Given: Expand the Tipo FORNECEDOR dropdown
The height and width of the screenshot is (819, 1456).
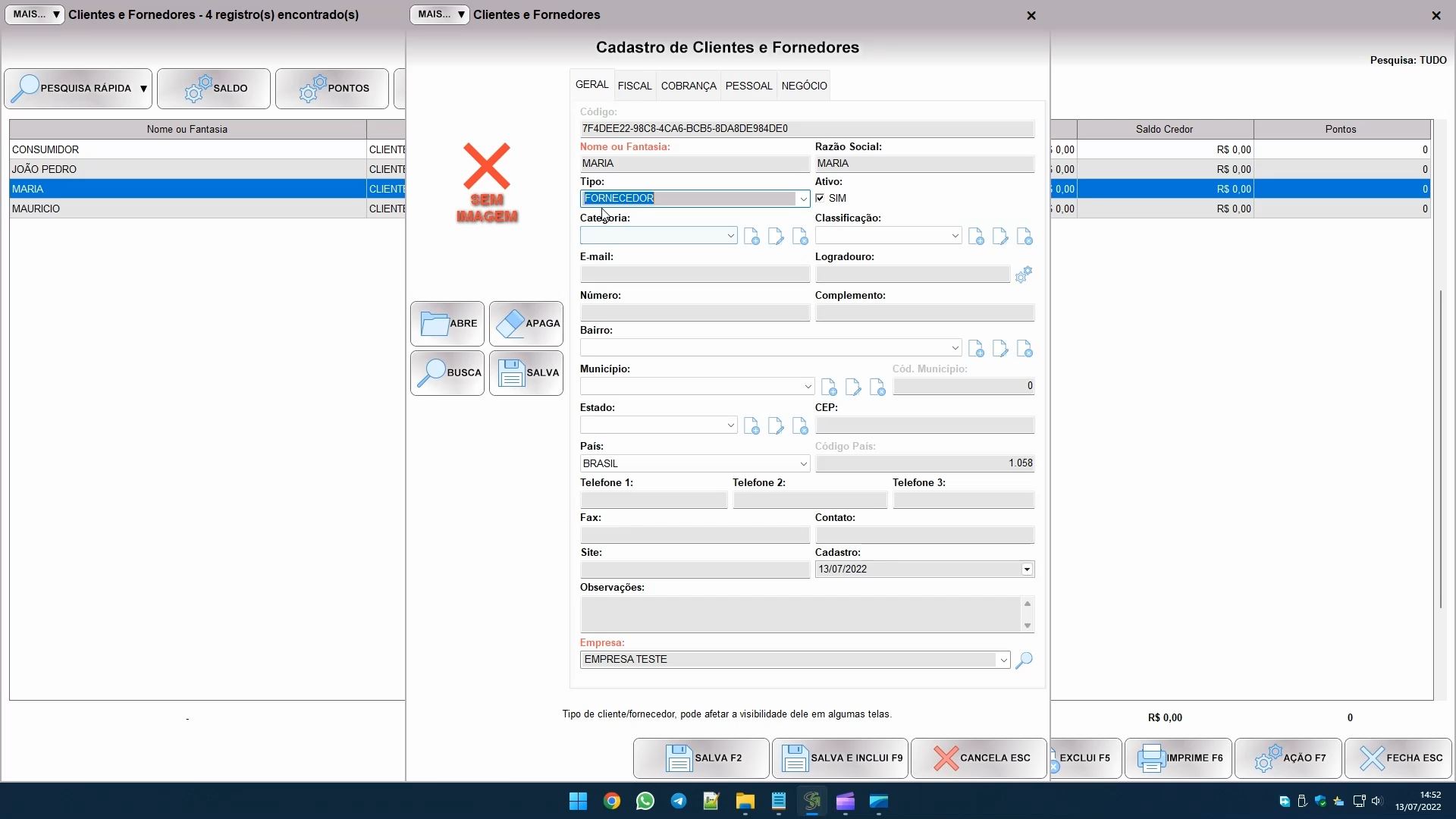Looking at the screenshot, I should [803, 199].
